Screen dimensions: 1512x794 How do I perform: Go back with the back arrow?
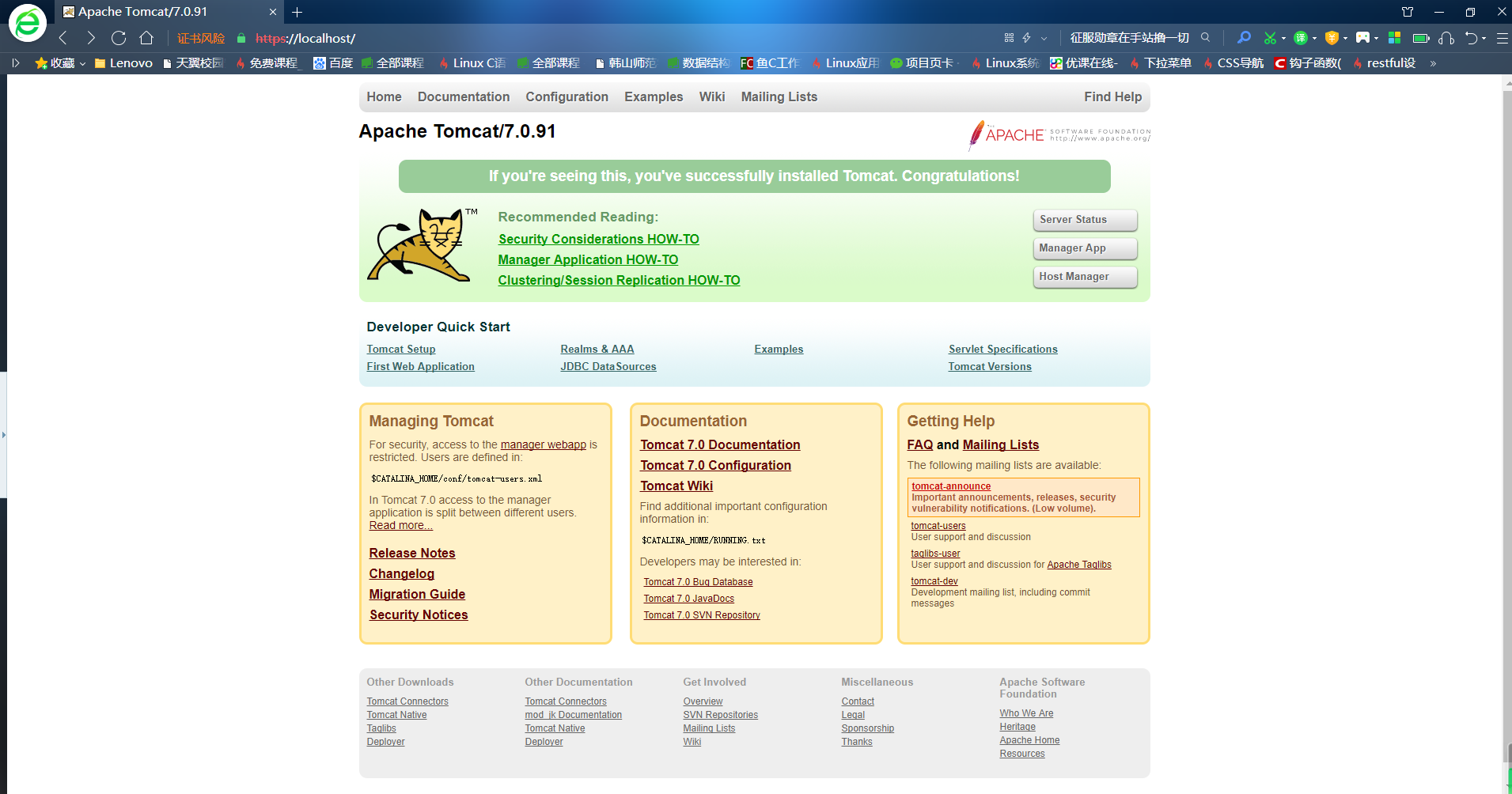(63, 38)
